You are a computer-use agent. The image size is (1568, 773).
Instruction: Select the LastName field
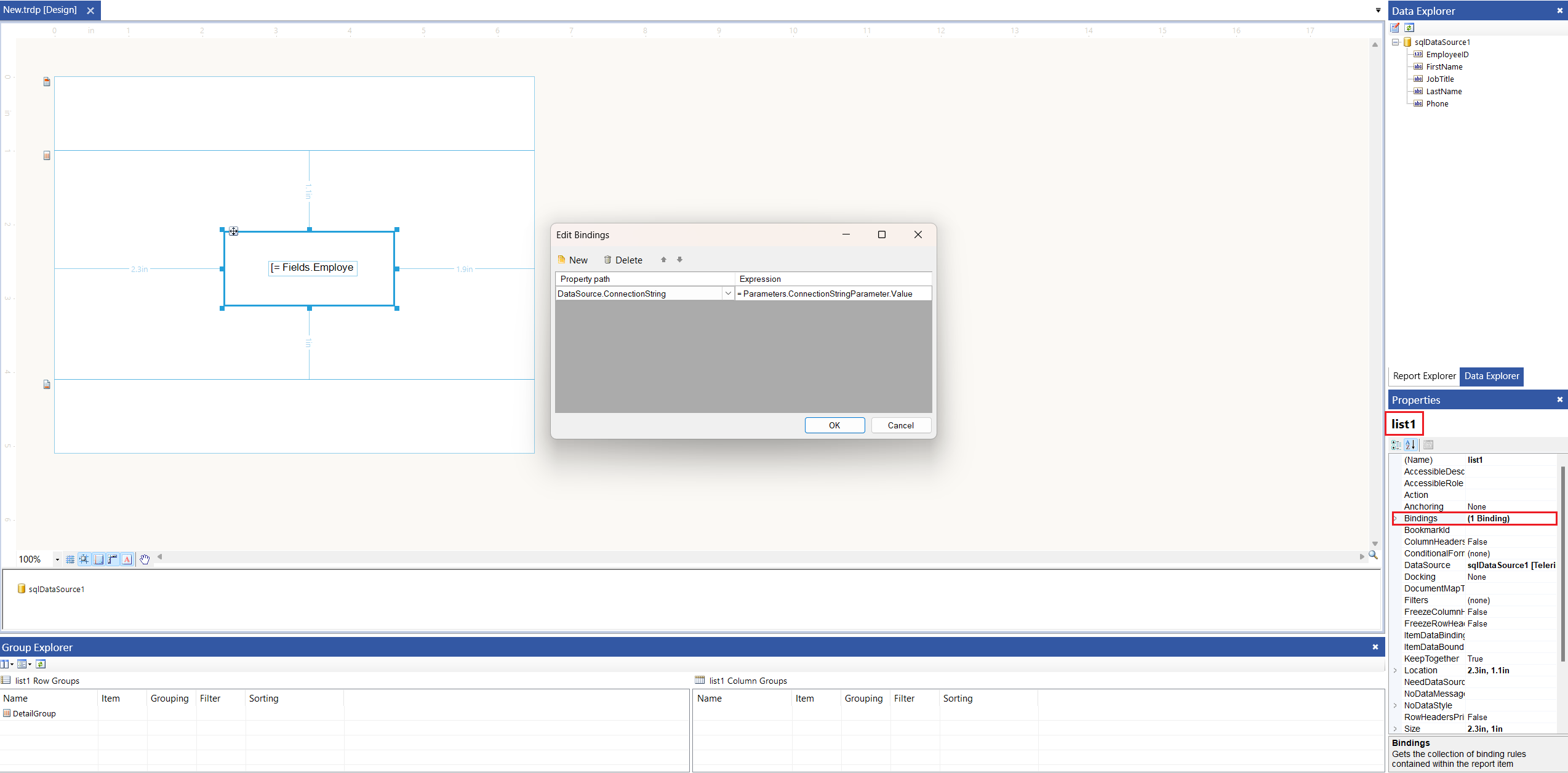[x=1444, y=91]
